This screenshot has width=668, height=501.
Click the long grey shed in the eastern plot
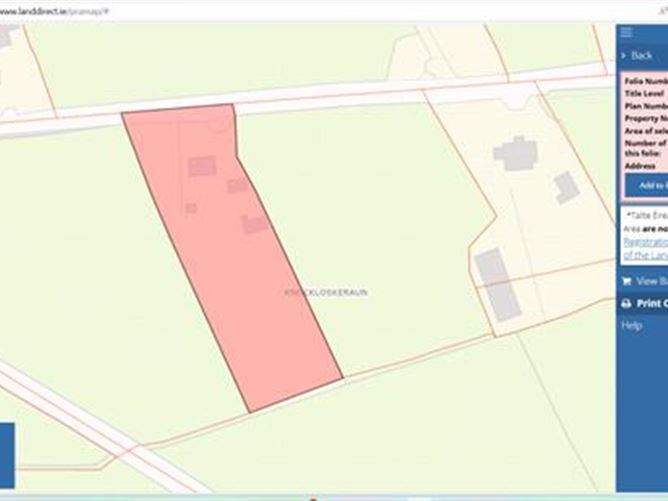(x=498, y=284)
